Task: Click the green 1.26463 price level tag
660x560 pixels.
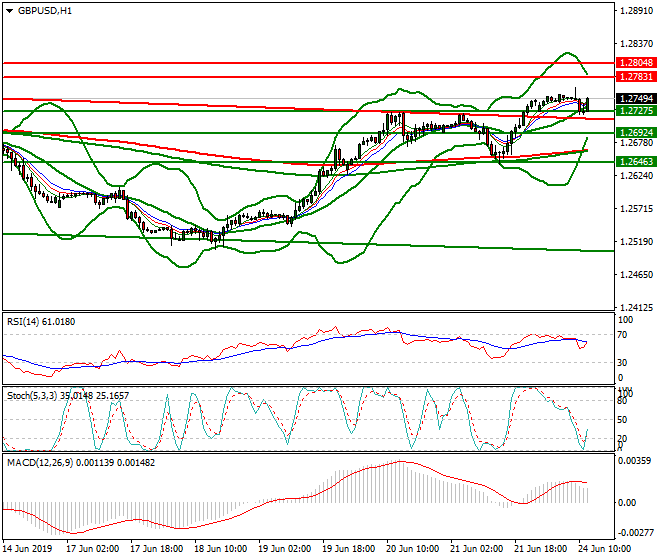Action: 635,160
